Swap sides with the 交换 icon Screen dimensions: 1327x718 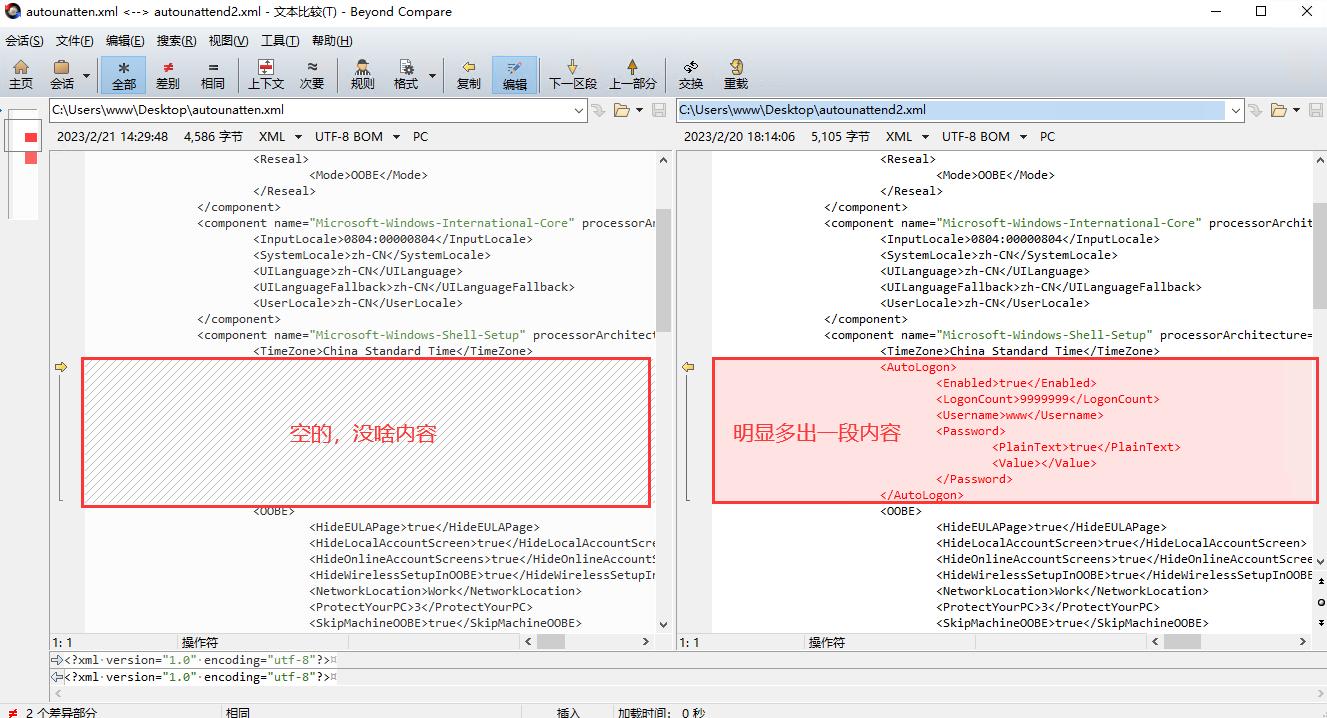pos(690,74)
